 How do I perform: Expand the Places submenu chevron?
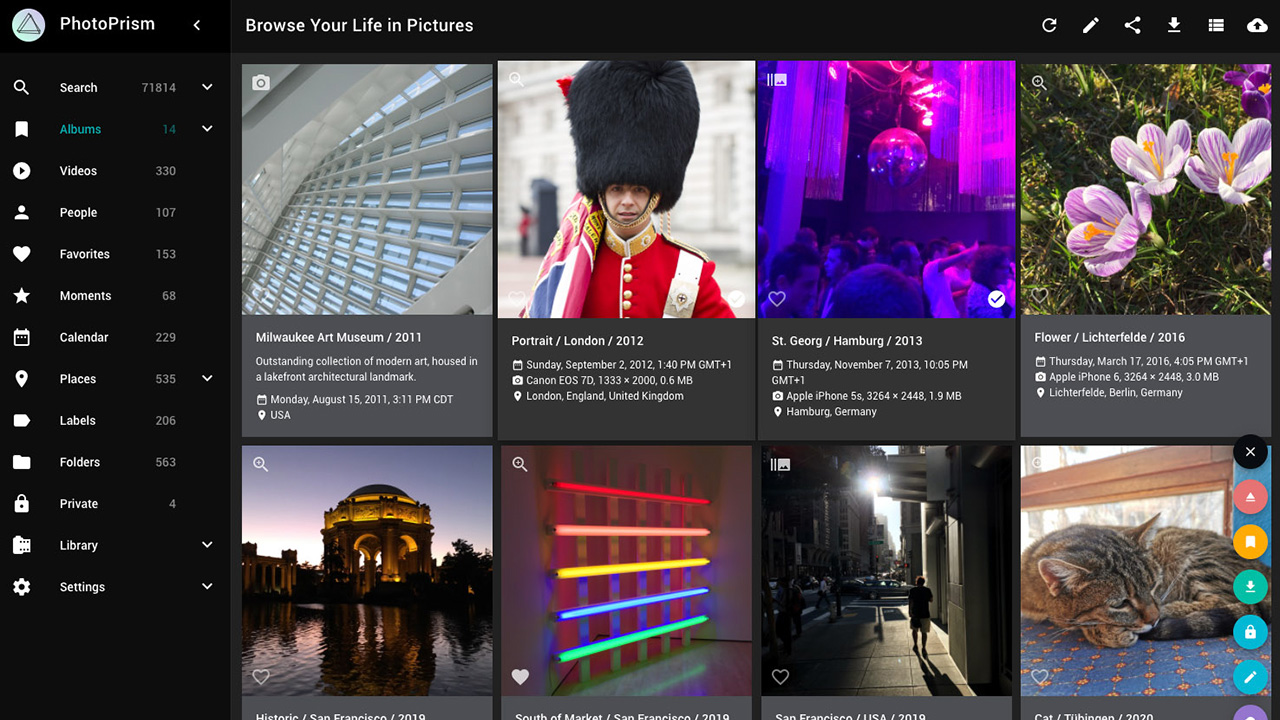point(207,379)
